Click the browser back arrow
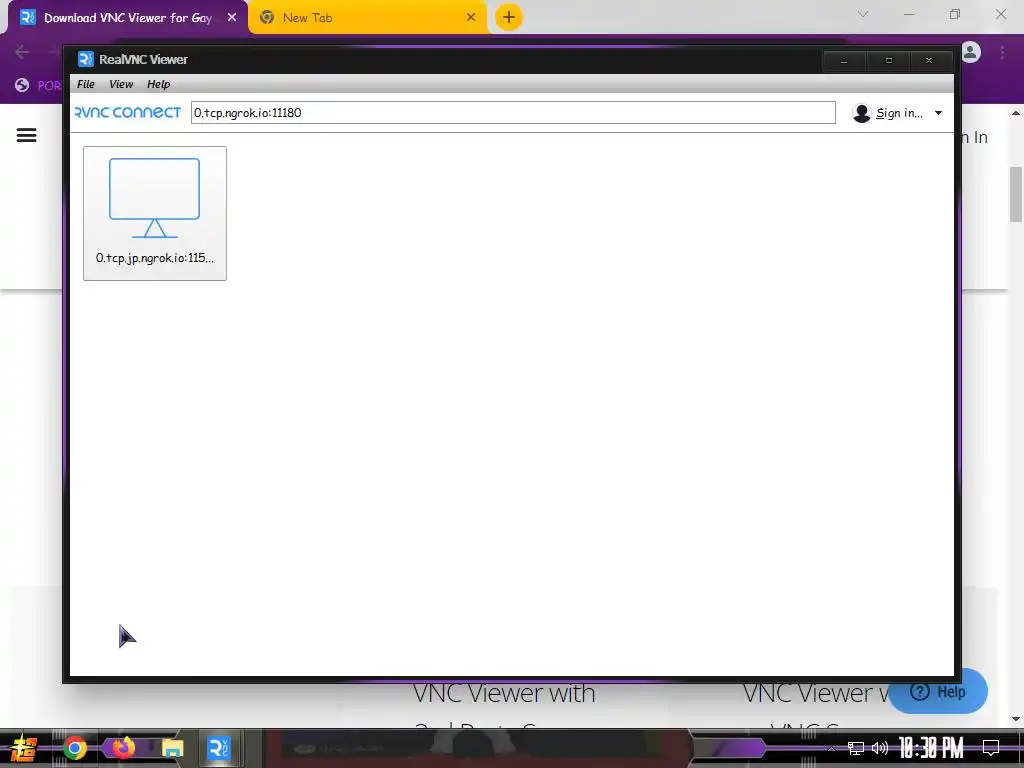Viewport: 1024px width, 768px height. click(22, 52)
